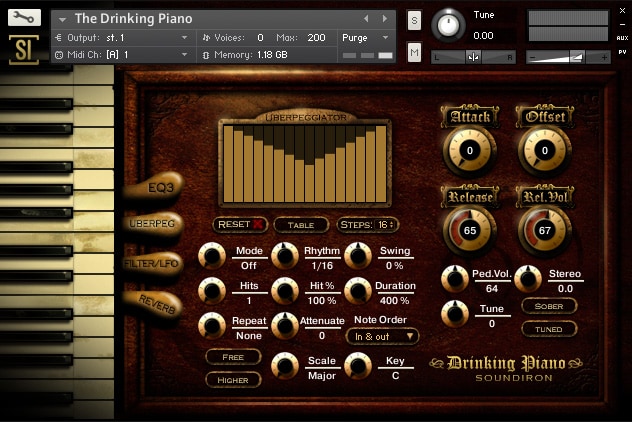Adjust the small Tune knob below Ped.Vol.
This screenshot has width=632, height=422.
point(455,314)
